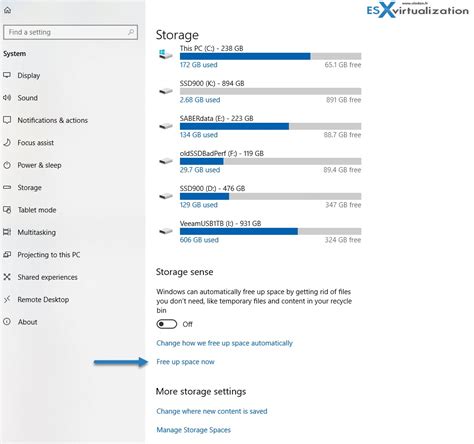Open Notifications & actions settings
The width and height of the screenshot is (474, 444).
[x=52, y=120]
